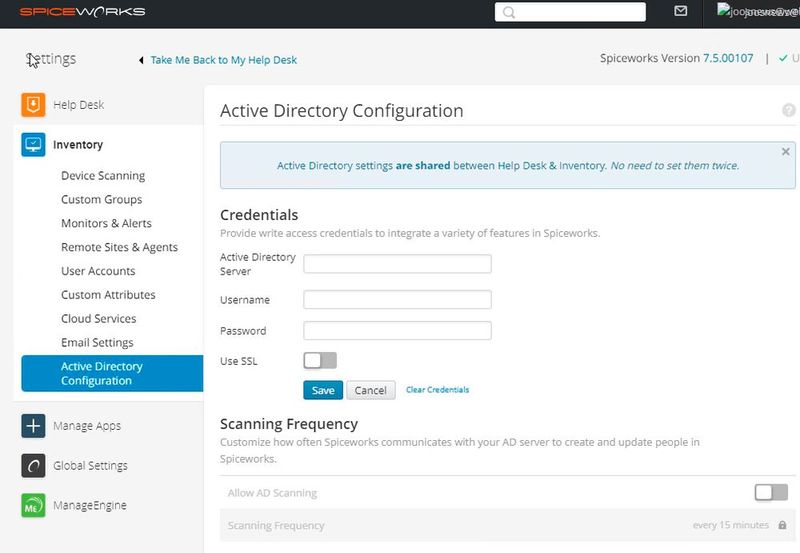Open ManageEngine section
This screenshot has width=800, height=553.
90,505
